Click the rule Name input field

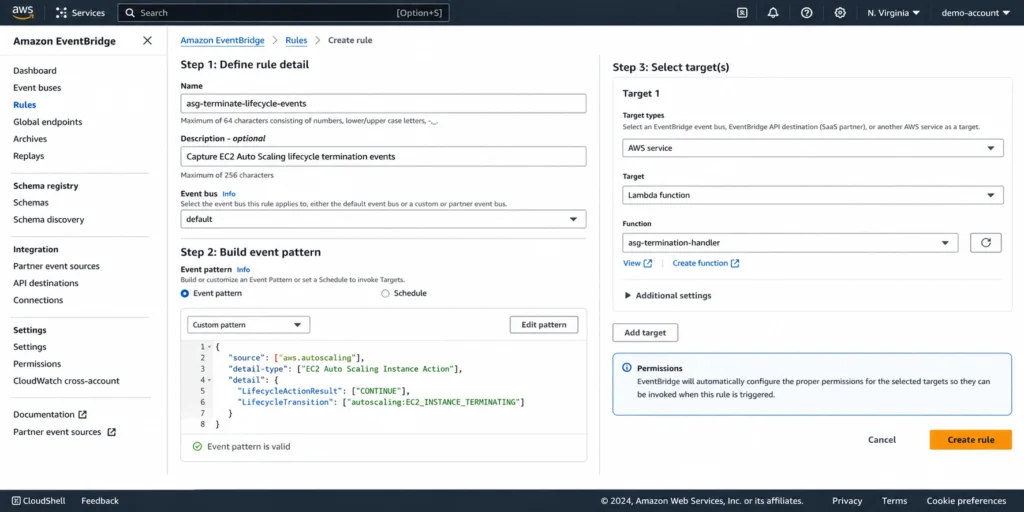[x=383, y=103]
